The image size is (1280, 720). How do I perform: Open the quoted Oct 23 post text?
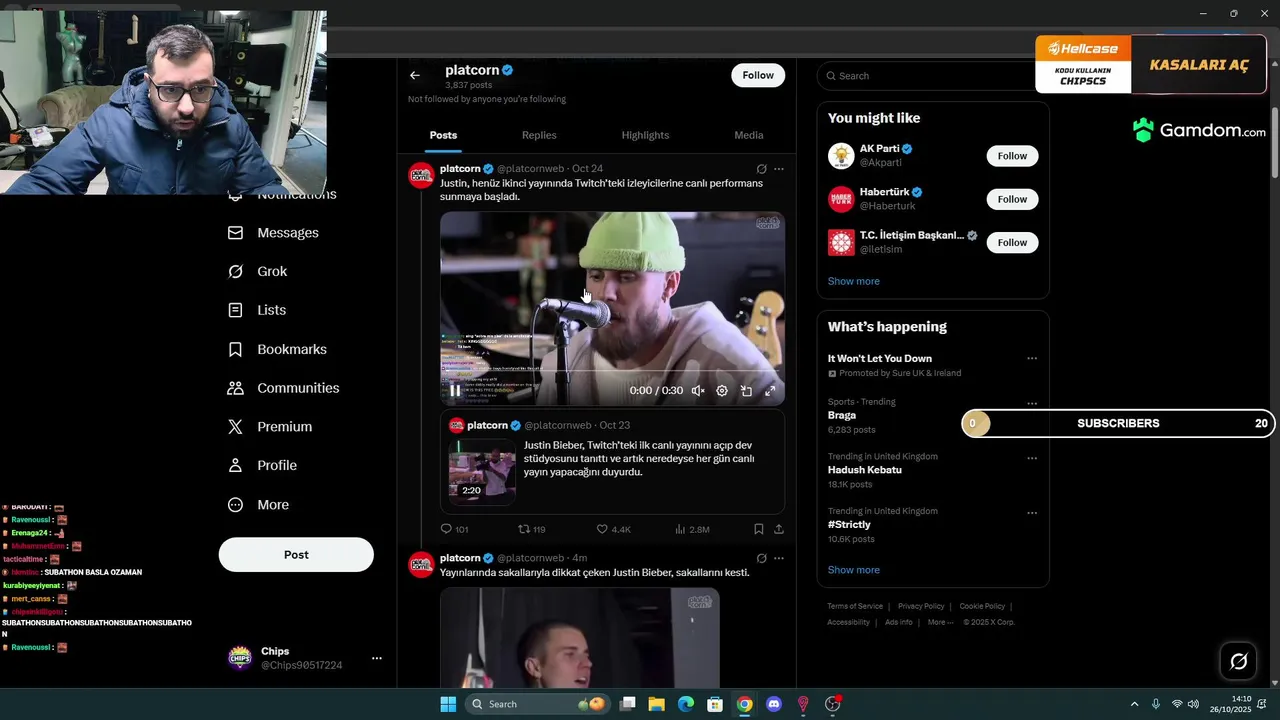(x=639, y=459)
